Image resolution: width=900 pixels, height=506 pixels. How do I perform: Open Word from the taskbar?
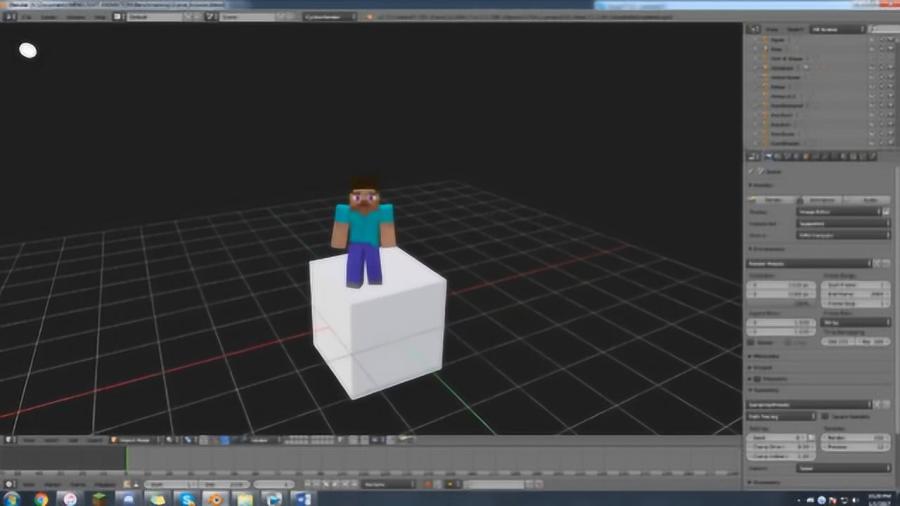coord(302,499)
